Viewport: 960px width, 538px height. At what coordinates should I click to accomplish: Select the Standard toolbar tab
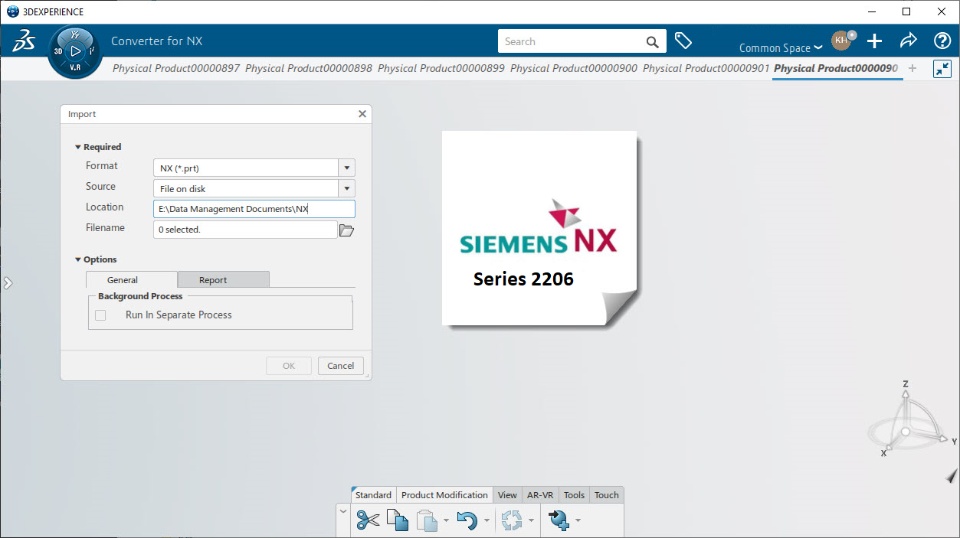tap(373, 495)
